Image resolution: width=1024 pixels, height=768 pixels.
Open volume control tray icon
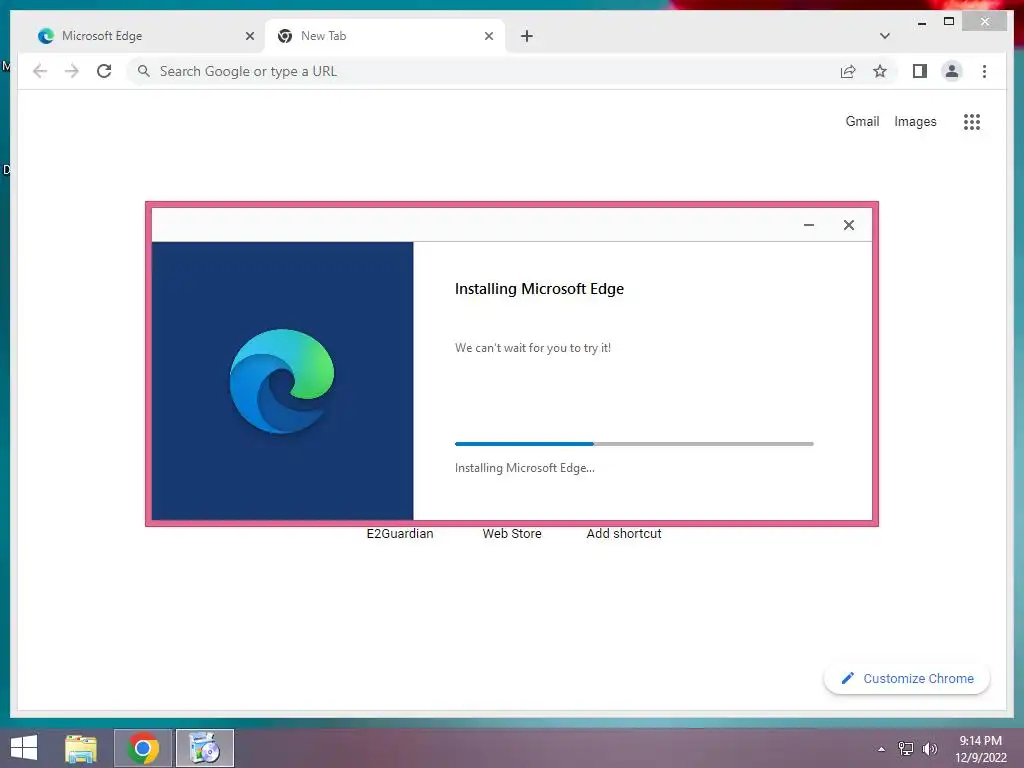click(930, 749)
